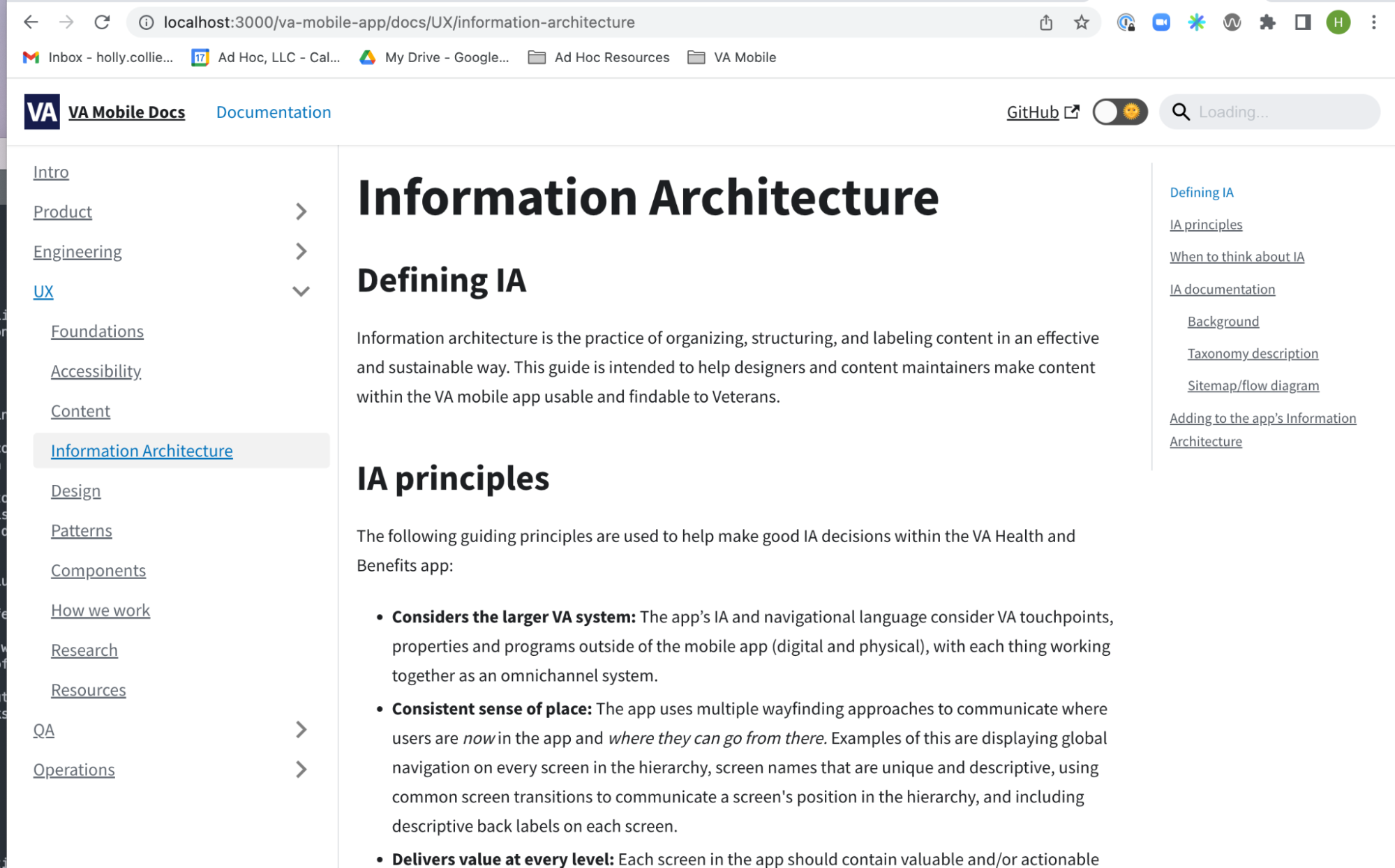This screenshot has height=868, width=1395.
Task: Click the search icon
Action: 1181,111
